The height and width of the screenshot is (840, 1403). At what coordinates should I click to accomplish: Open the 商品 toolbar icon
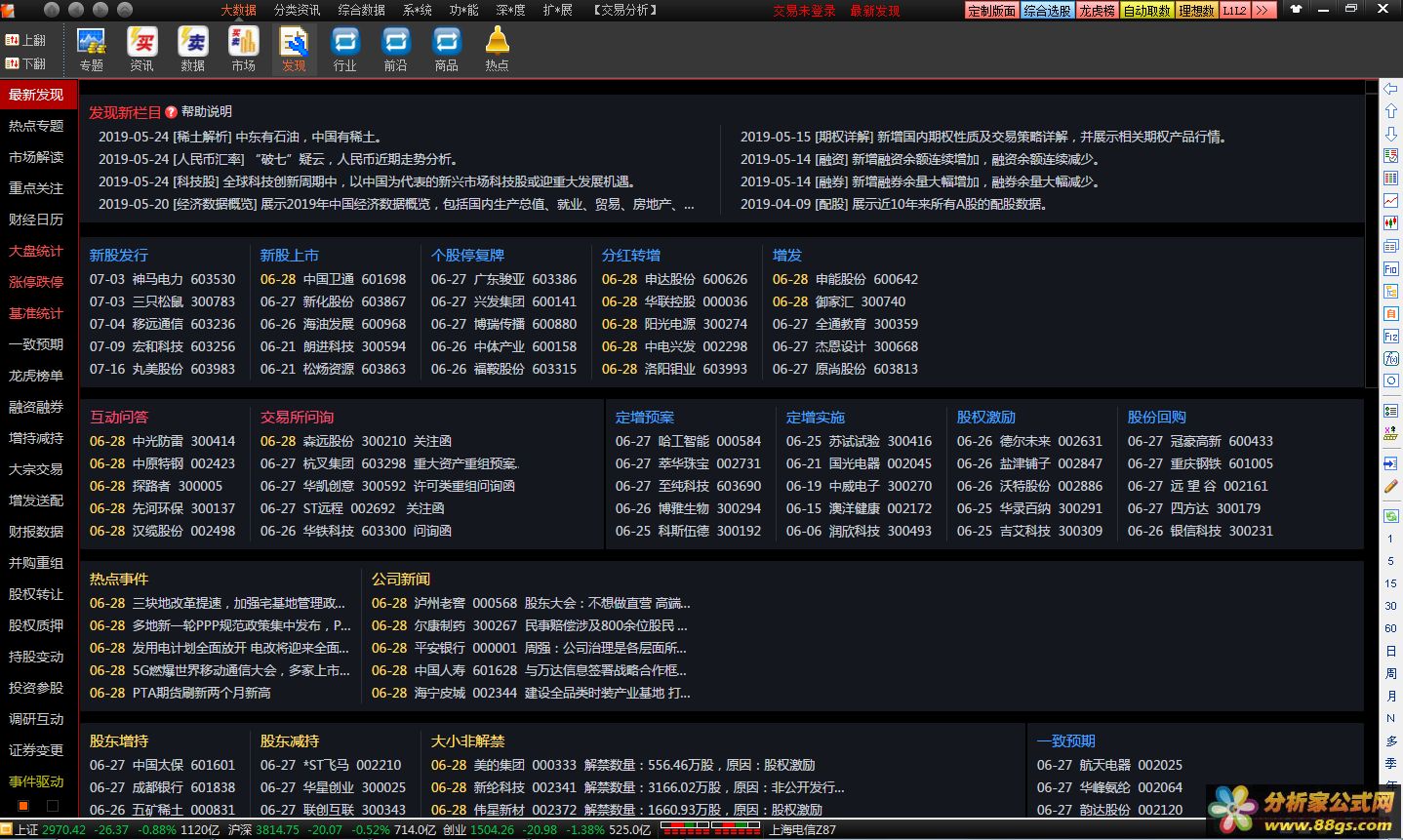coord(447,49)
